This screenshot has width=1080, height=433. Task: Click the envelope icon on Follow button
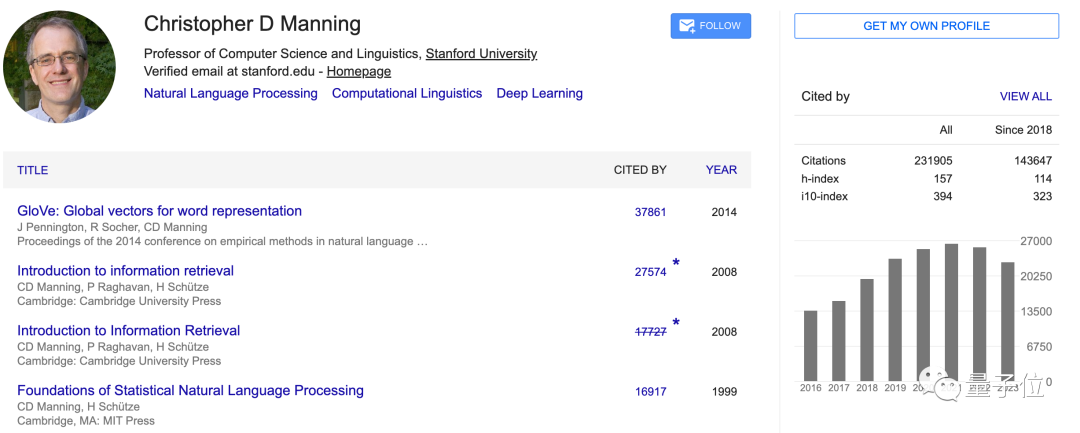(x=687, y=26)
